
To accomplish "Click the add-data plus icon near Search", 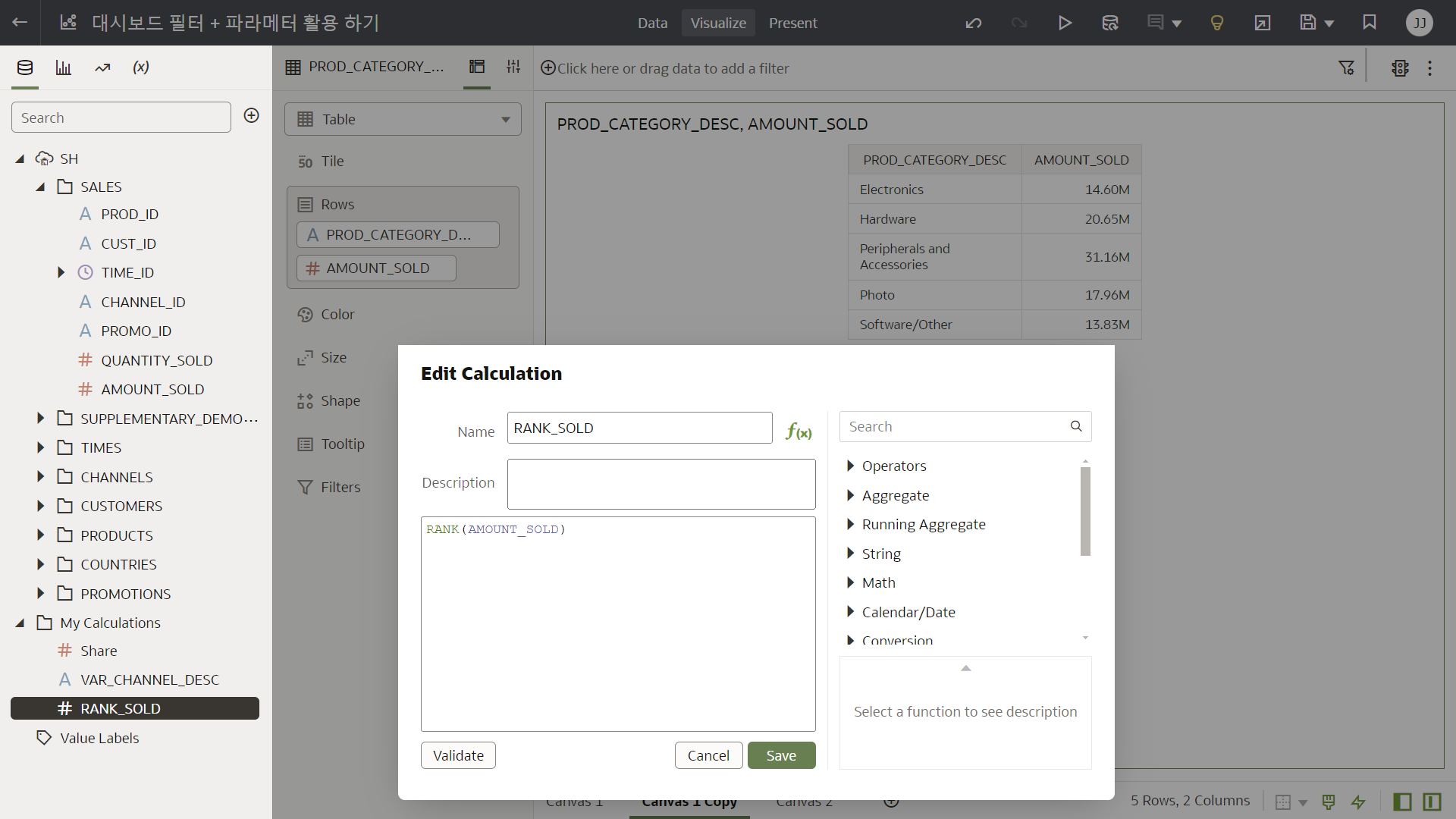I will click(x=252, y=115).
